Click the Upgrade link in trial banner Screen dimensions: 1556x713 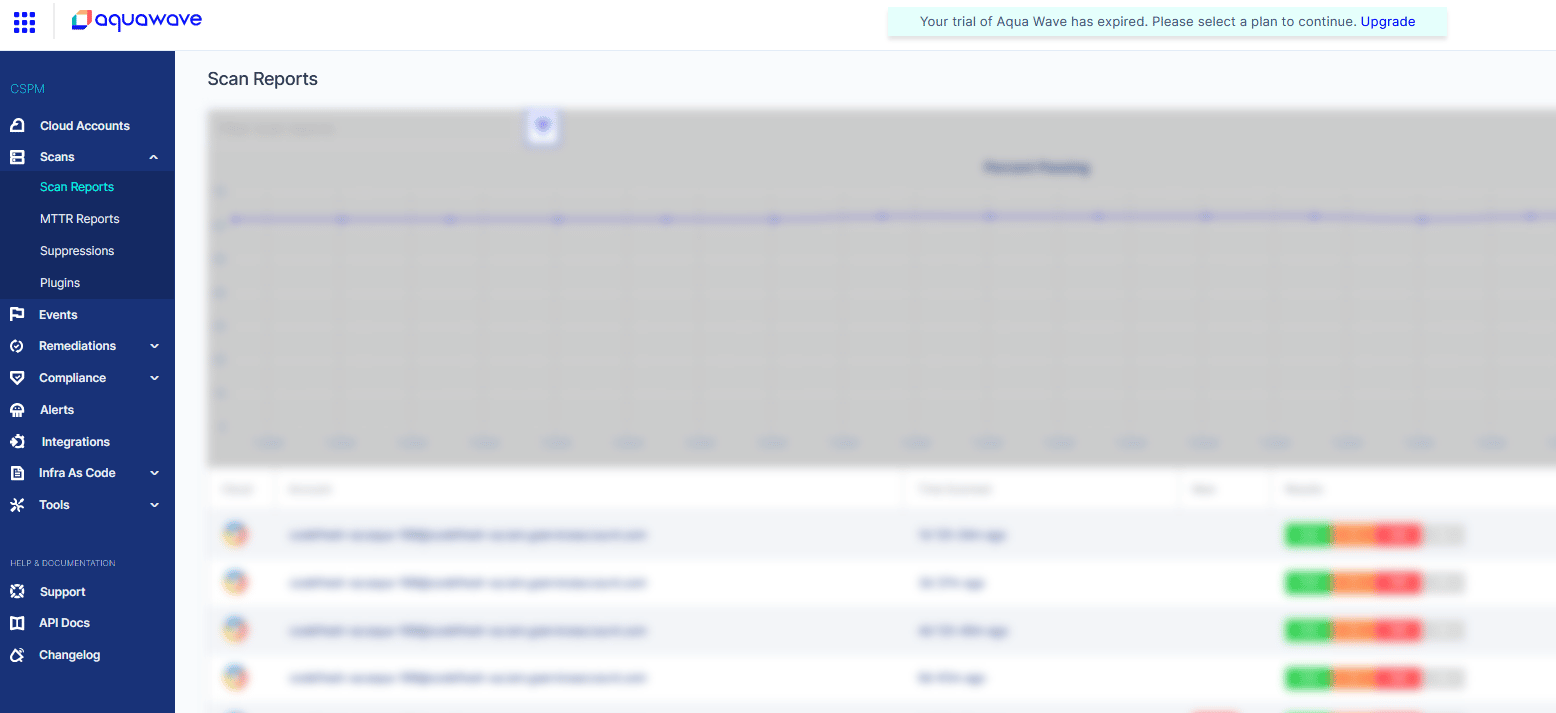[1387, 21]
